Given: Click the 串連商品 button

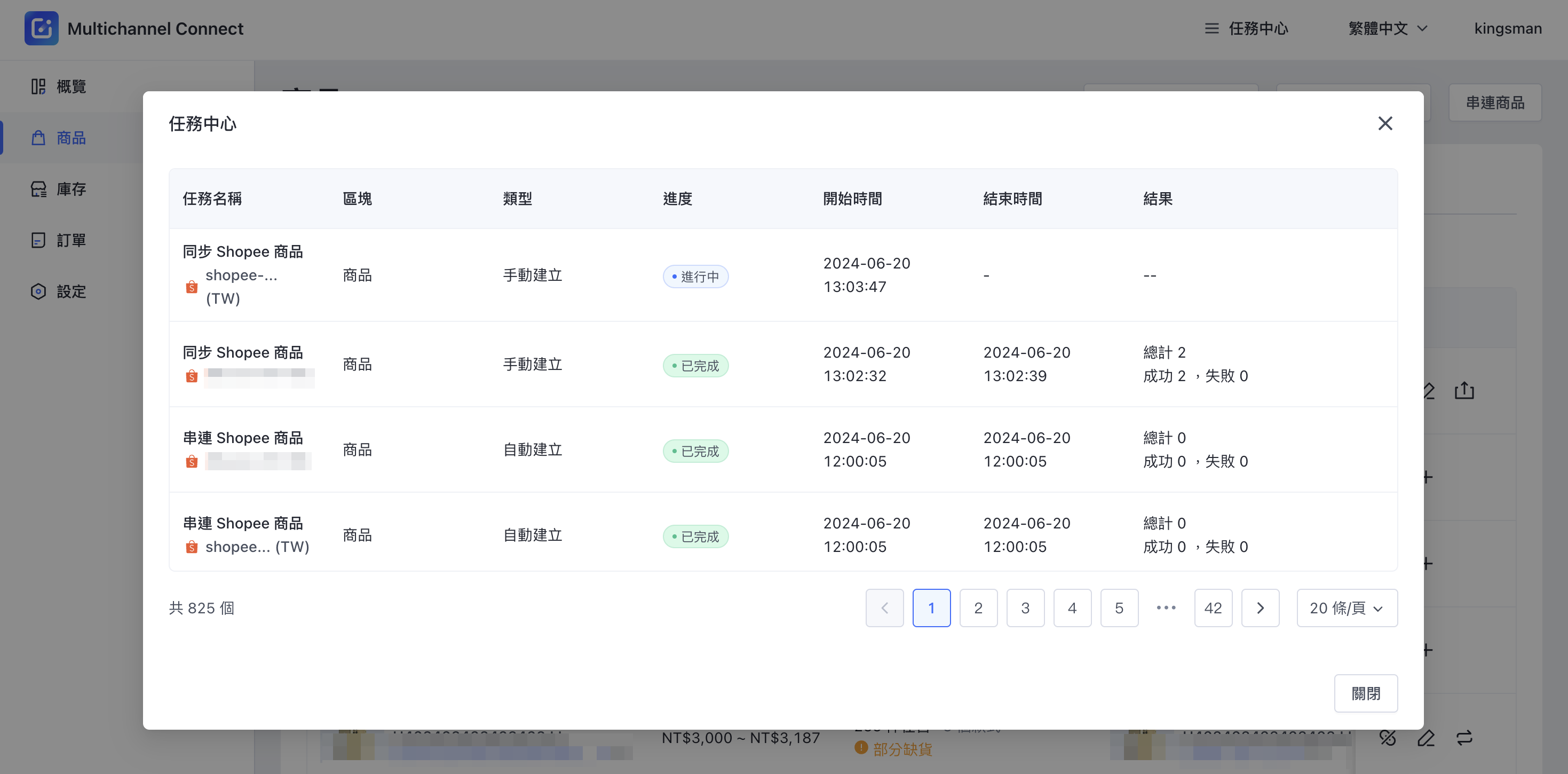Looking at the screenshot, I should (1495, 102).
